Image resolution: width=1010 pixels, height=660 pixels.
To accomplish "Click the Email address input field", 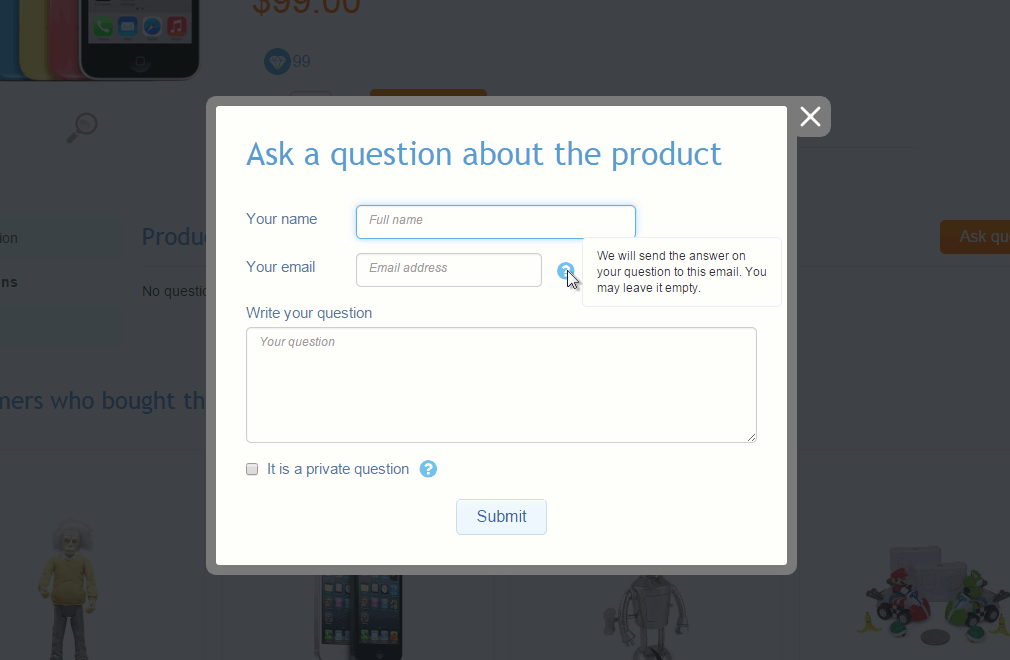I will (448, 270).
